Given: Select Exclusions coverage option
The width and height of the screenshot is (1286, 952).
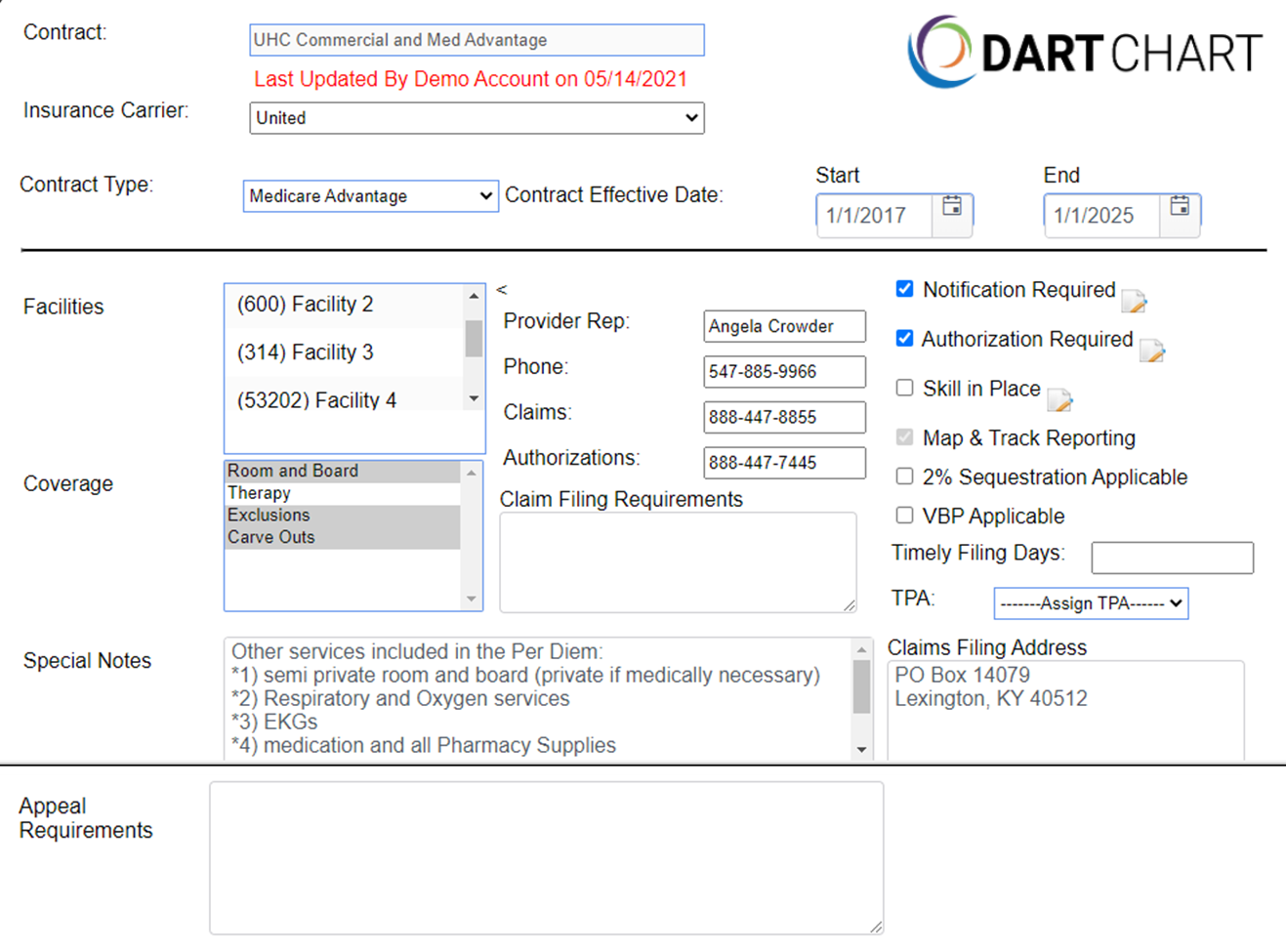Looking at the screenshot, I should [x=343, y=516].
